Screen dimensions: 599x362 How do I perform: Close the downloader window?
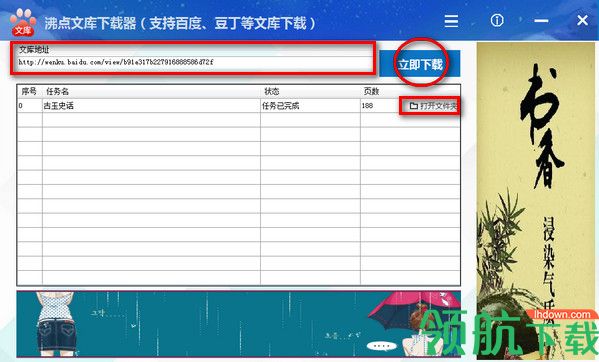tap(582, 20)
